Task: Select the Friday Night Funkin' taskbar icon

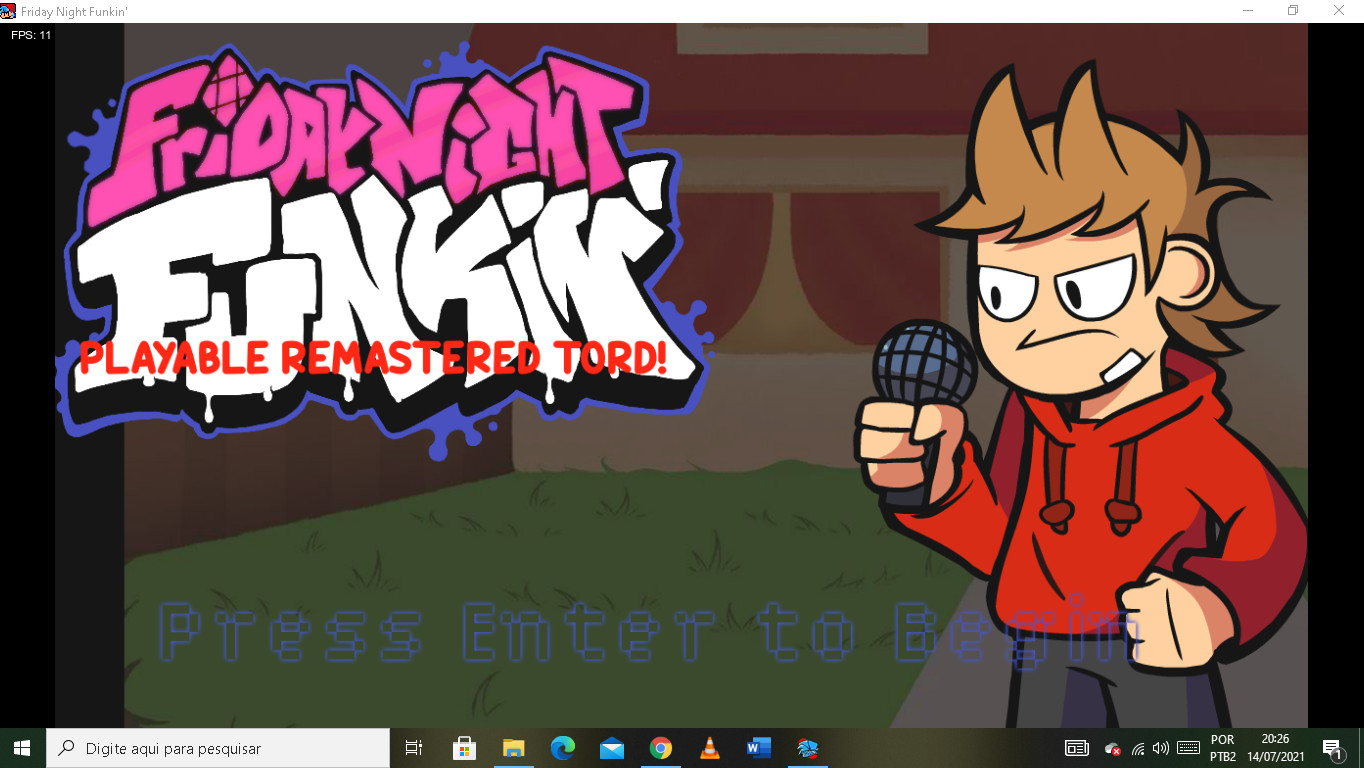Action: (808, 748)
